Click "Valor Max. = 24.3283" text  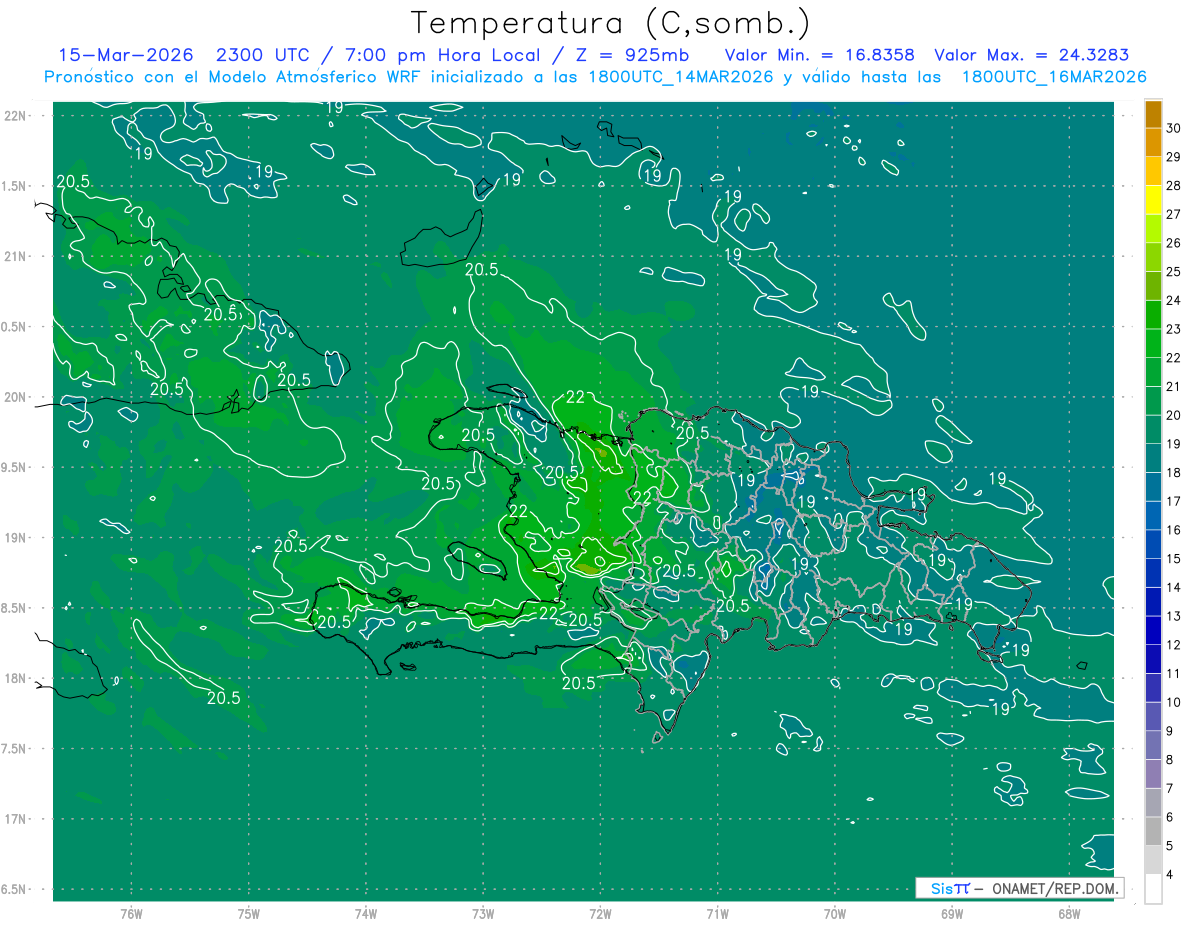[1032, 55]
